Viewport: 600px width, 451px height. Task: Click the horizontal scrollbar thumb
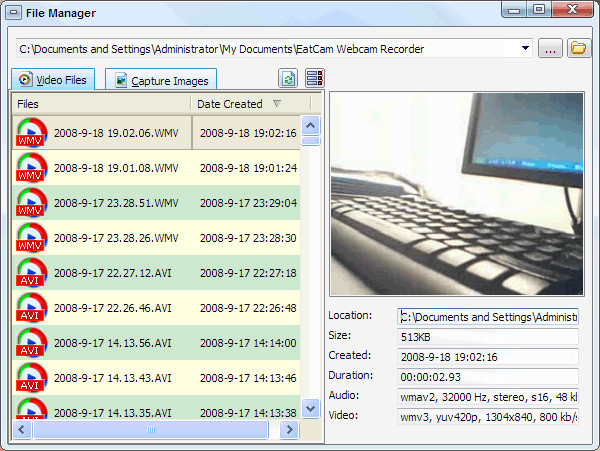151,430
